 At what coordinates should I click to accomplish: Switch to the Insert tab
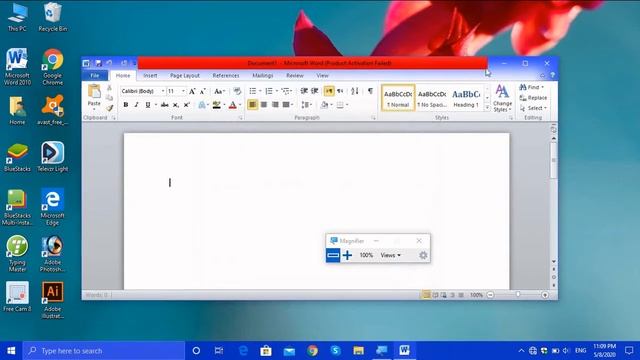point(150,76)
